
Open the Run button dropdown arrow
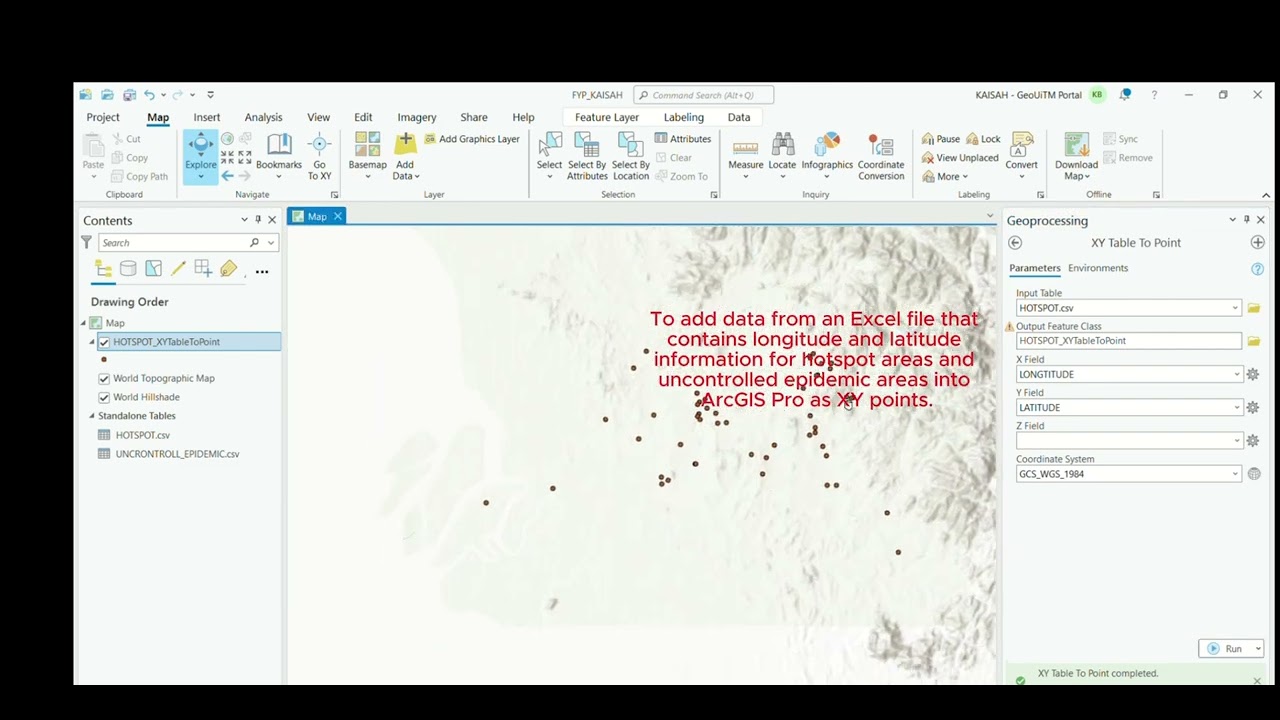[1257, 649]
